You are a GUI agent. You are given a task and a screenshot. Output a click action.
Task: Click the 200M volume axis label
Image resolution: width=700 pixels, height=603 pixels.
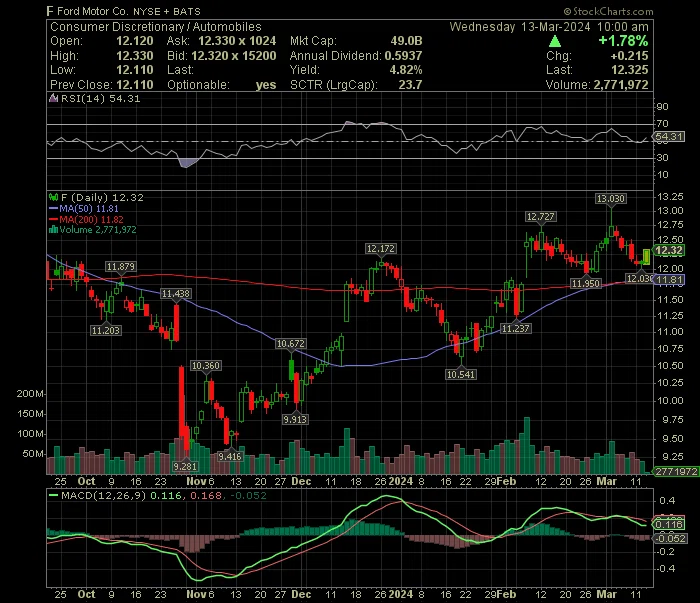29,394
